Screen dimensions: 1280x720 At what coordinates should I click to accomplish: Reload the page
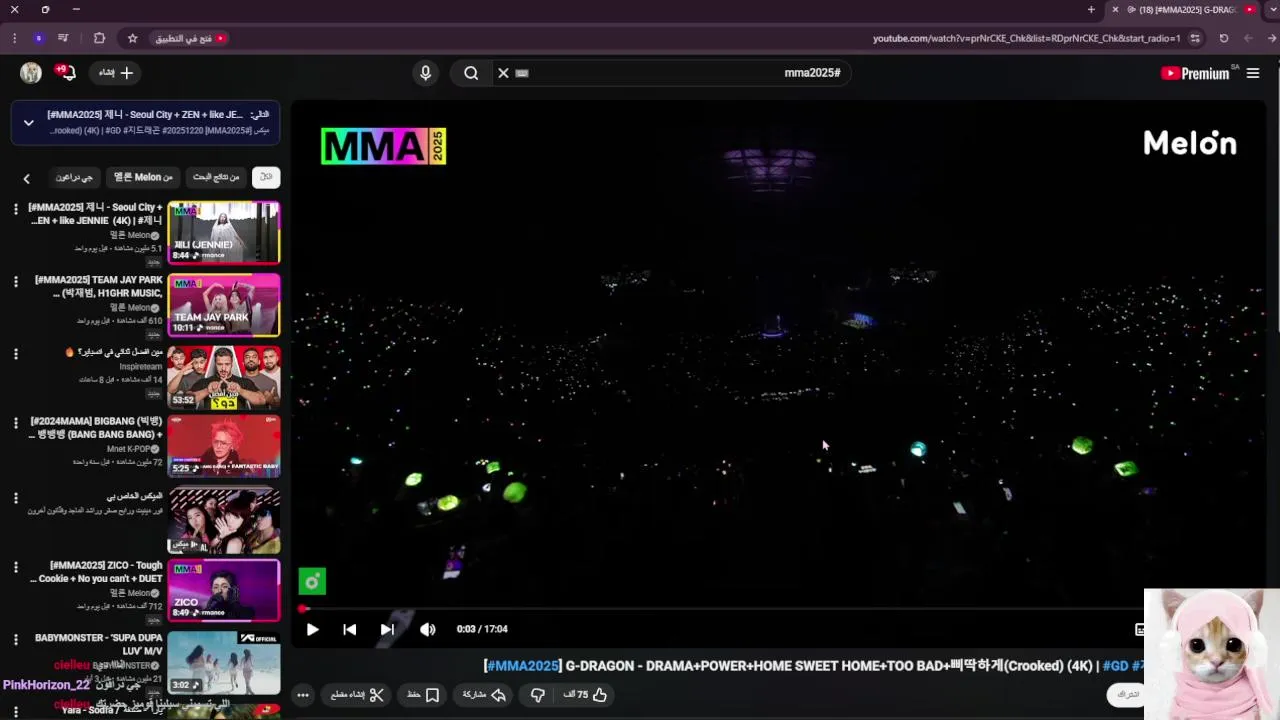tap(1223, 38)
